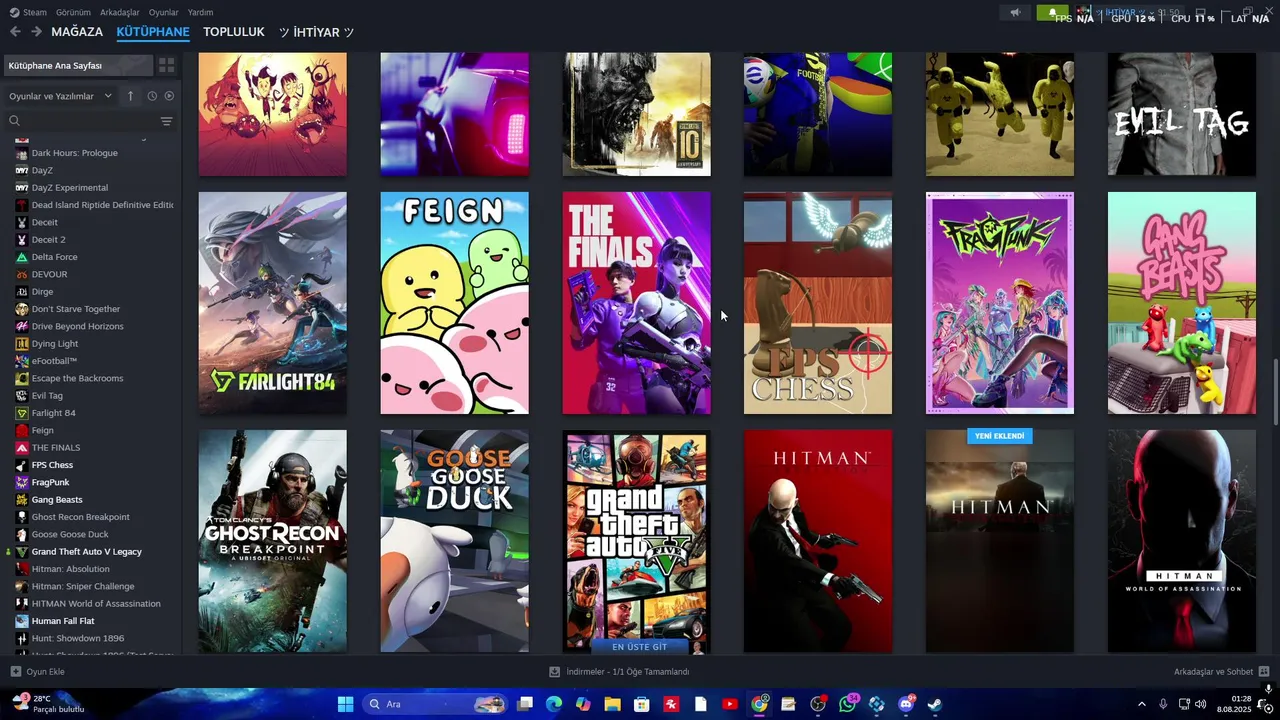Click Kütüphane Ana Sayfası button
Screen dimensions: 1280x720
(x=78, y=65)
